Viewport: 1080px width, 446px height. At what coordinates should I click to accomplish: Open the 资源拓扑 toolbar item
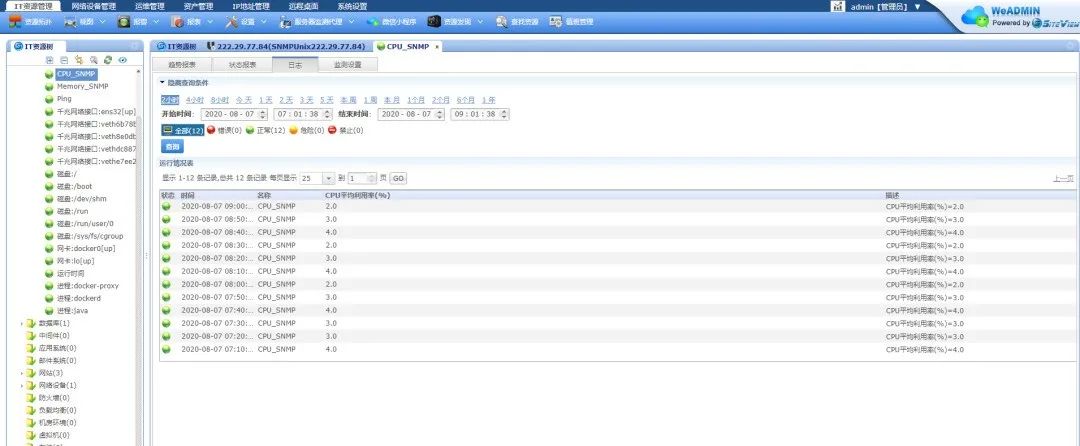[30, 22]
